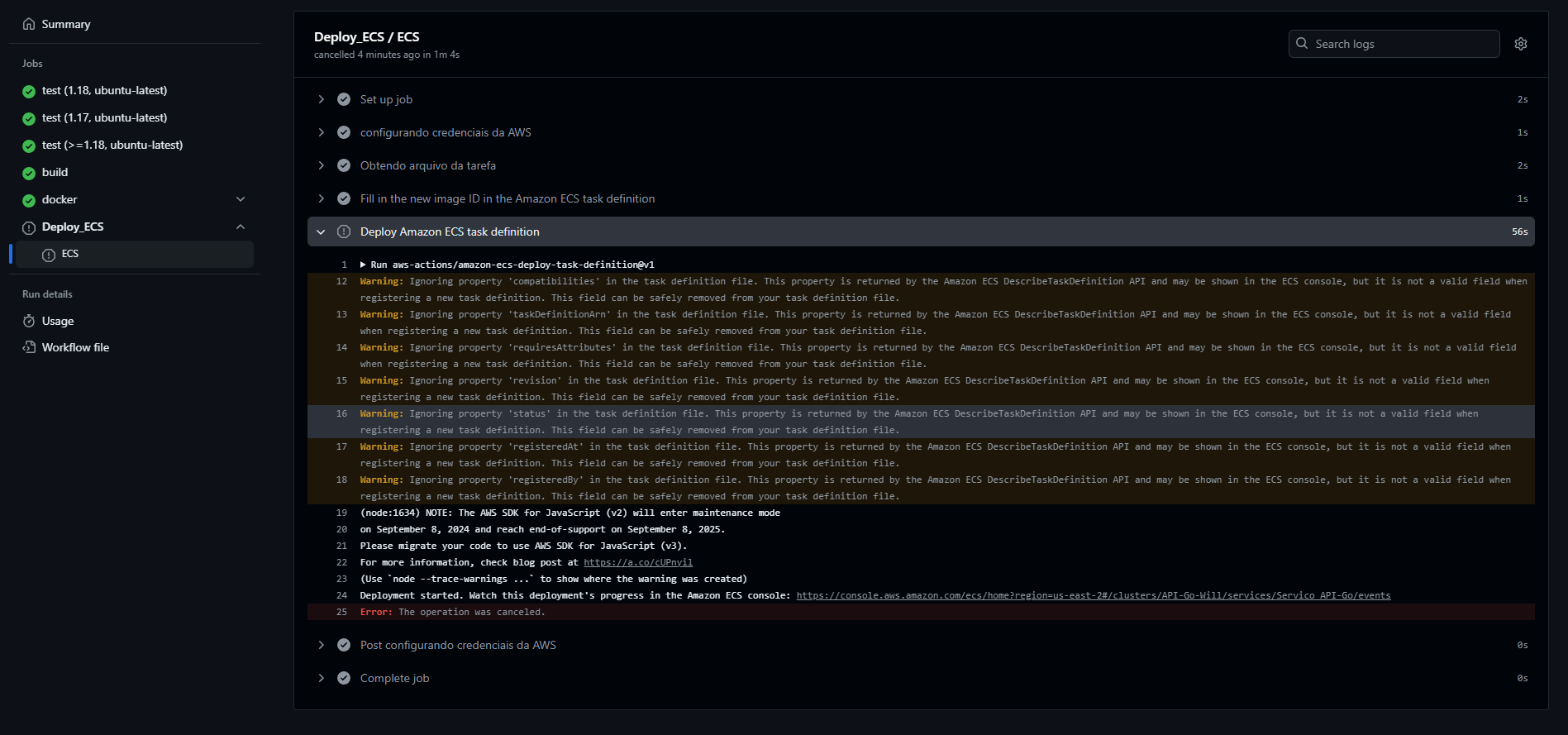Click the Workflow file icon

tap(29, 347)
